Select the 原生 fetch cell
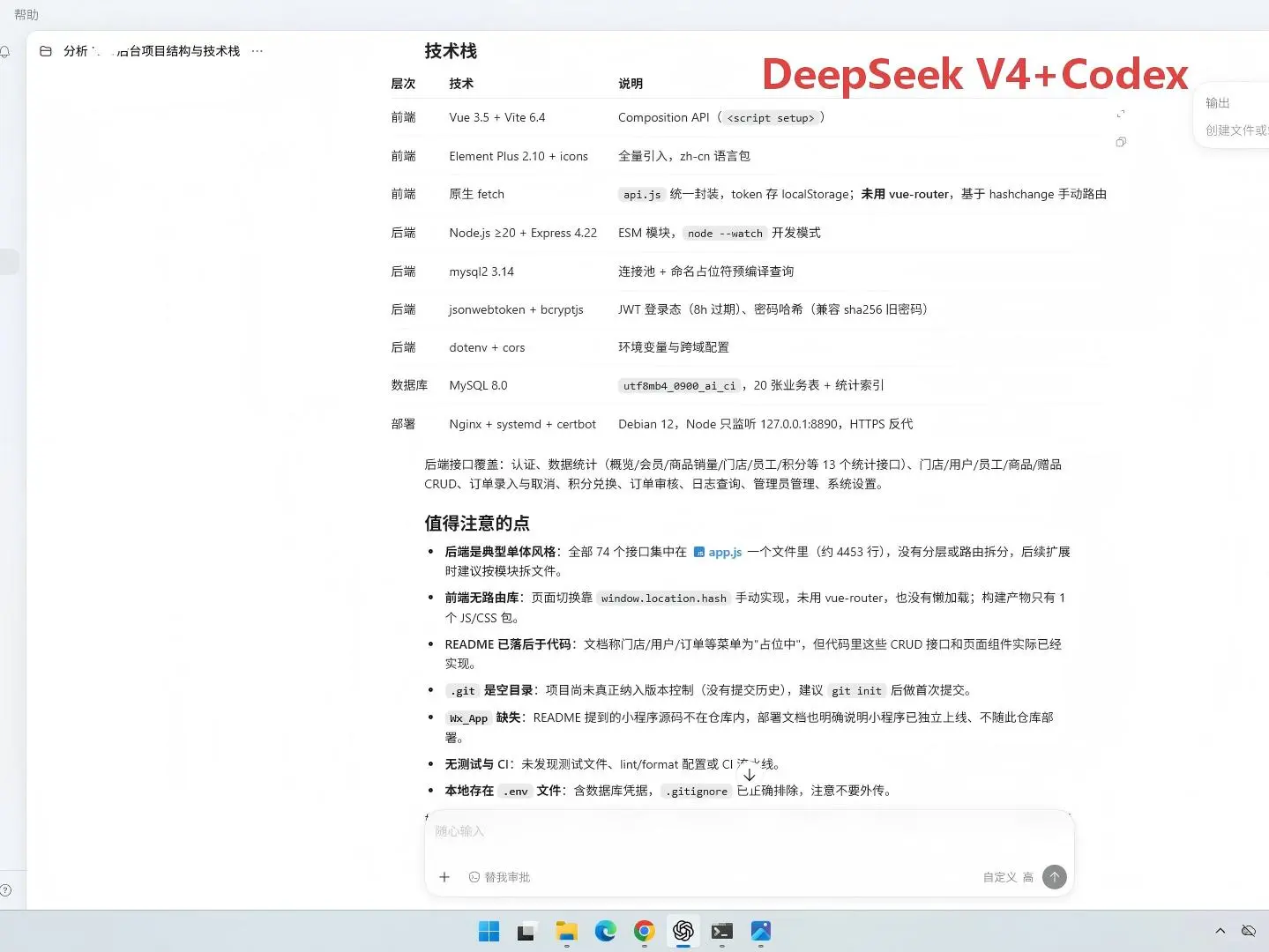The height and width of the screenshot is (952, 1269). pyautogui.click(x=477, y=194)
